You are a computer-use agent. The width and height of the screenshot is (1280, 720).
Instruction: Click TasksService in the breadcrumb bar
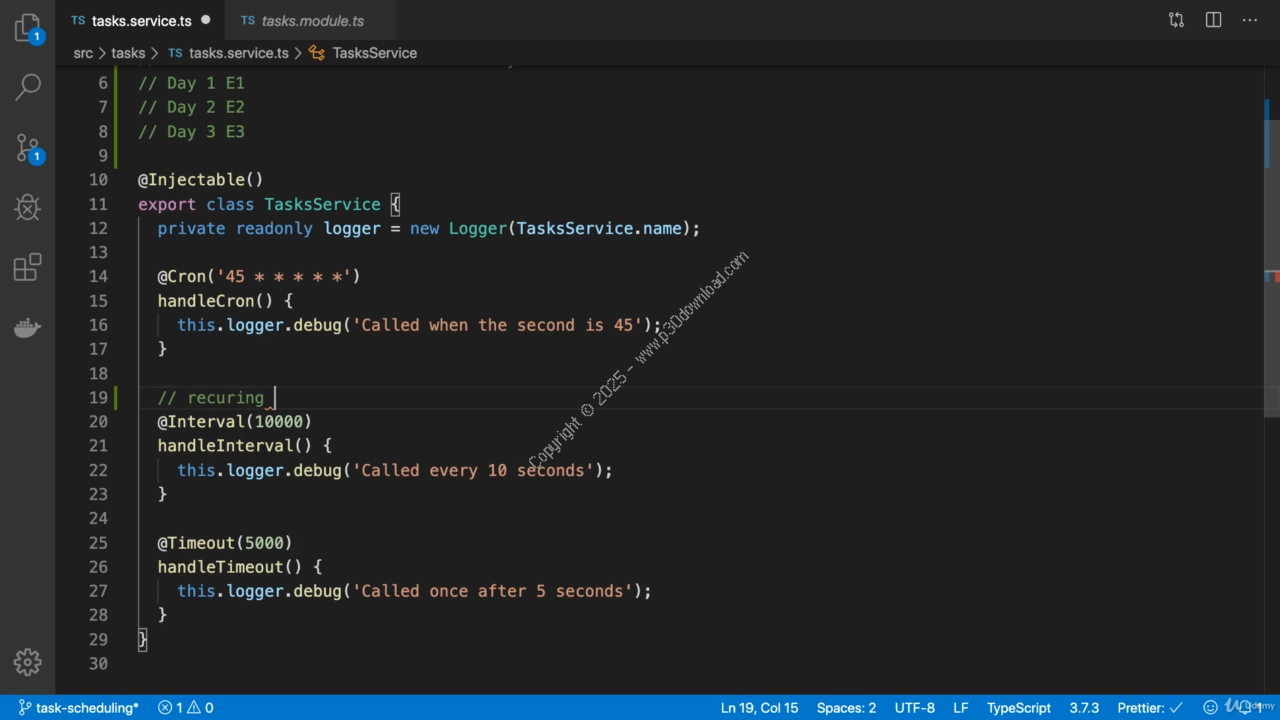point(374,53)
